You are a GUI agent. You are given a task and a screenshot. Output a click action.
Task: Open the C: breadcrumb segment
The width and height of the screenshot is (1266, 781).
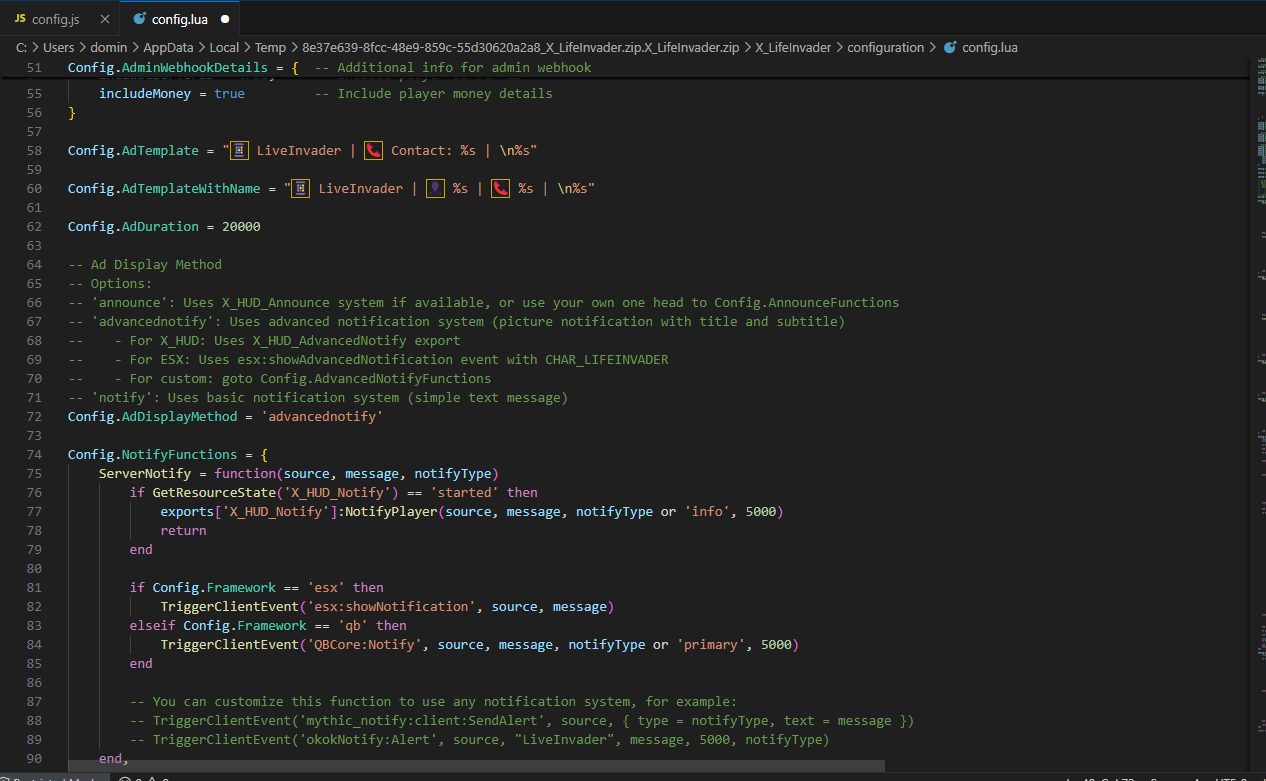21,47
